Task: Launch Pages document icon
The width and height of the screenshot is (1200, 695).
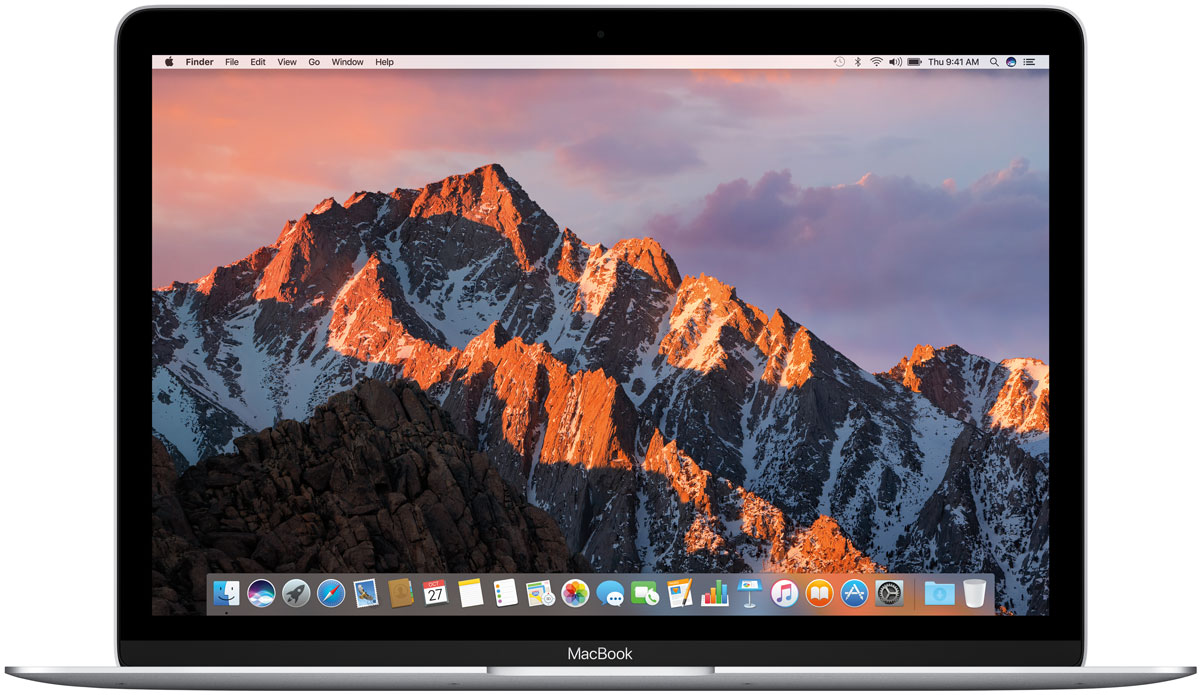Action: (x=680, y=593)
